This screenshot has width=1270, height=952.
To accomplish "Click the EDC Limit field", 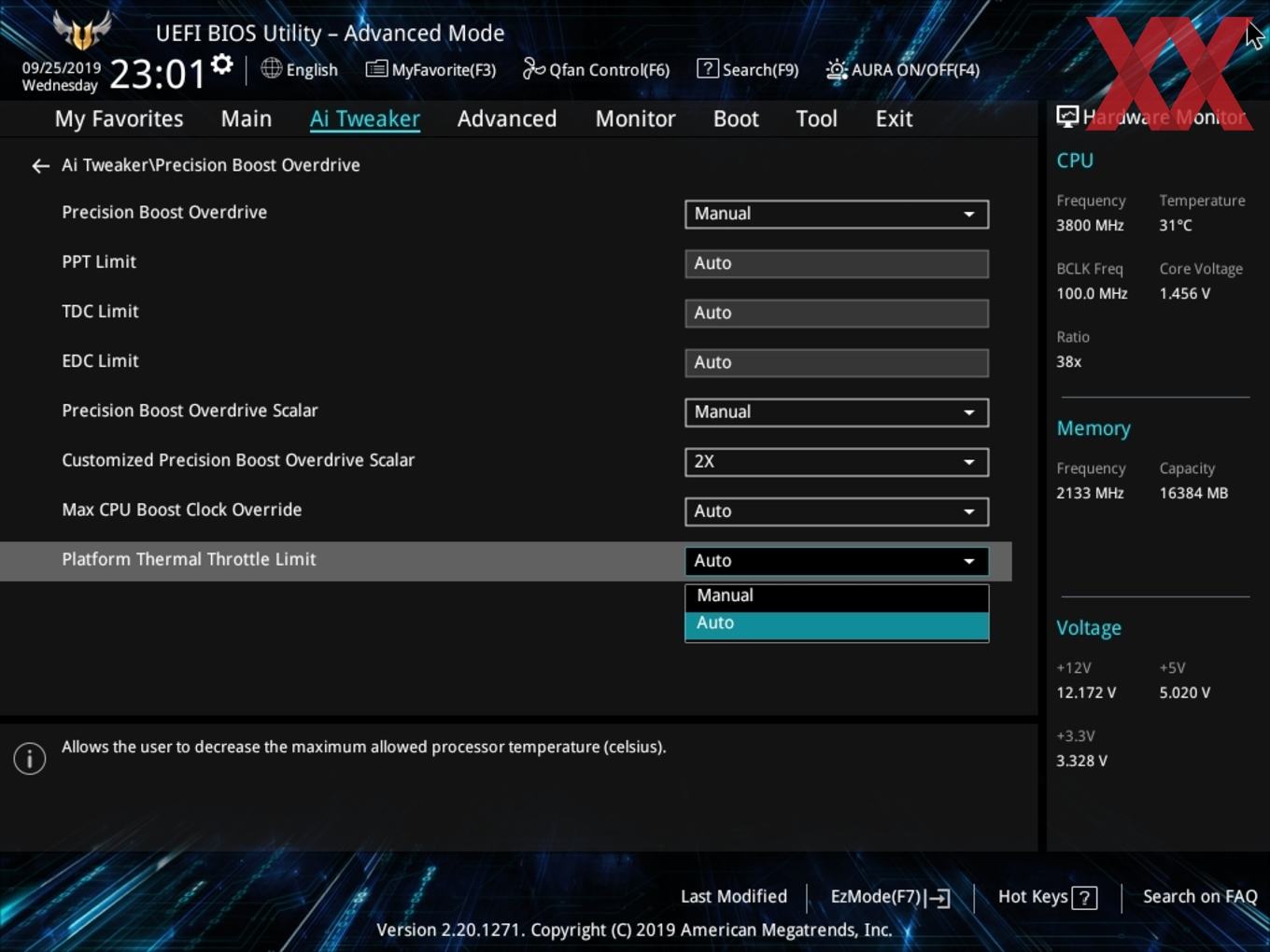I will tap(837, 362).
